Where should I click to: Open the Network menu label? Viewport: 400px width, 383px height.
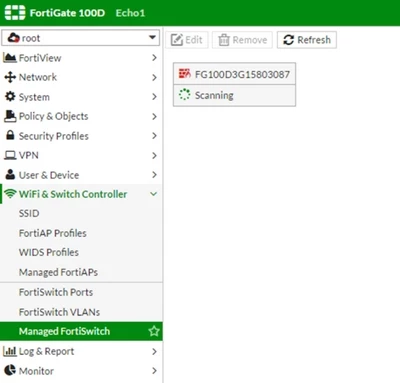point(38,77)
